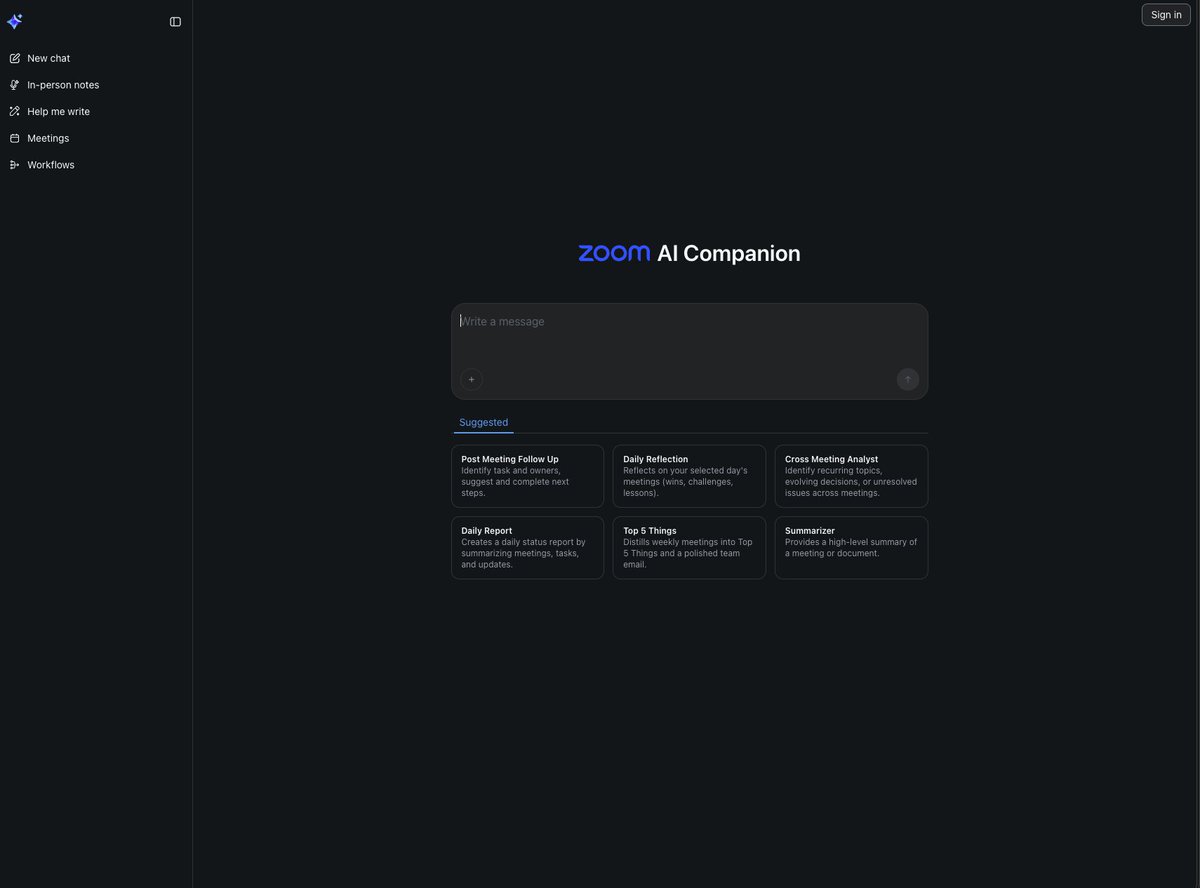The height and width of the screenshot is (888, 1200).
Task: Click text 'Reflects on your selected day's meetings'
Action: pos(685,476)
